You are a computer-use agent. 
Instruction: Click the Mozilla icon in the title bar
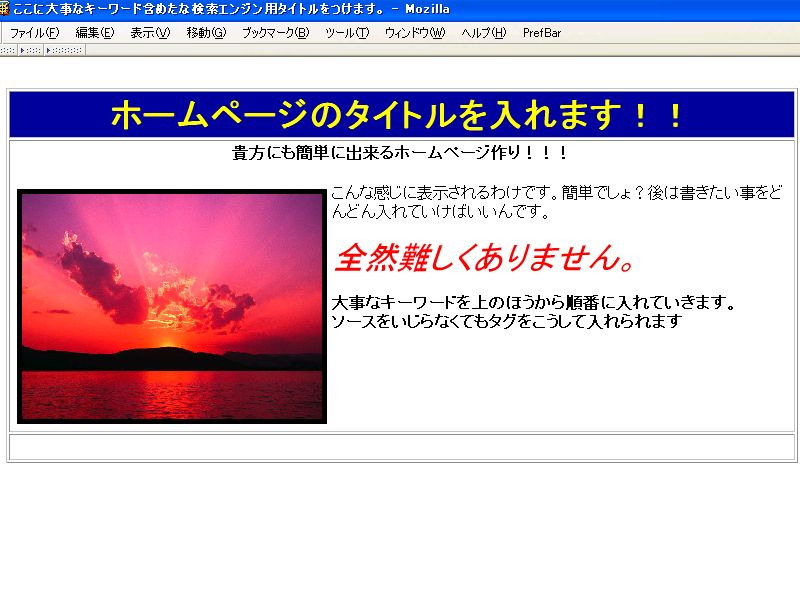tap(4, 8)
